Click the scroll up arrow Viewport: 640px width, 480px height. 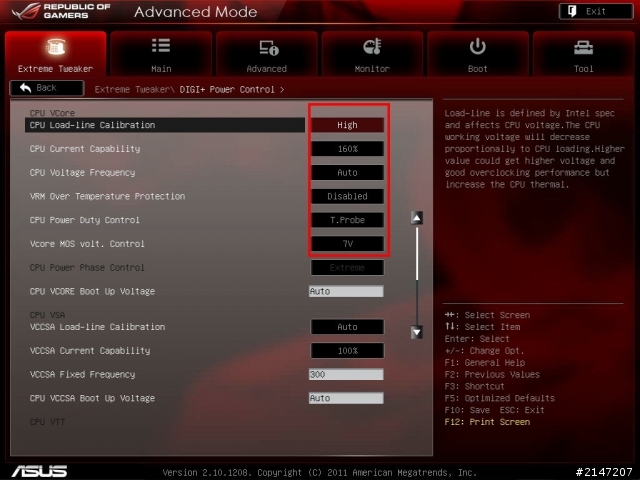click(x=417, y=218)
